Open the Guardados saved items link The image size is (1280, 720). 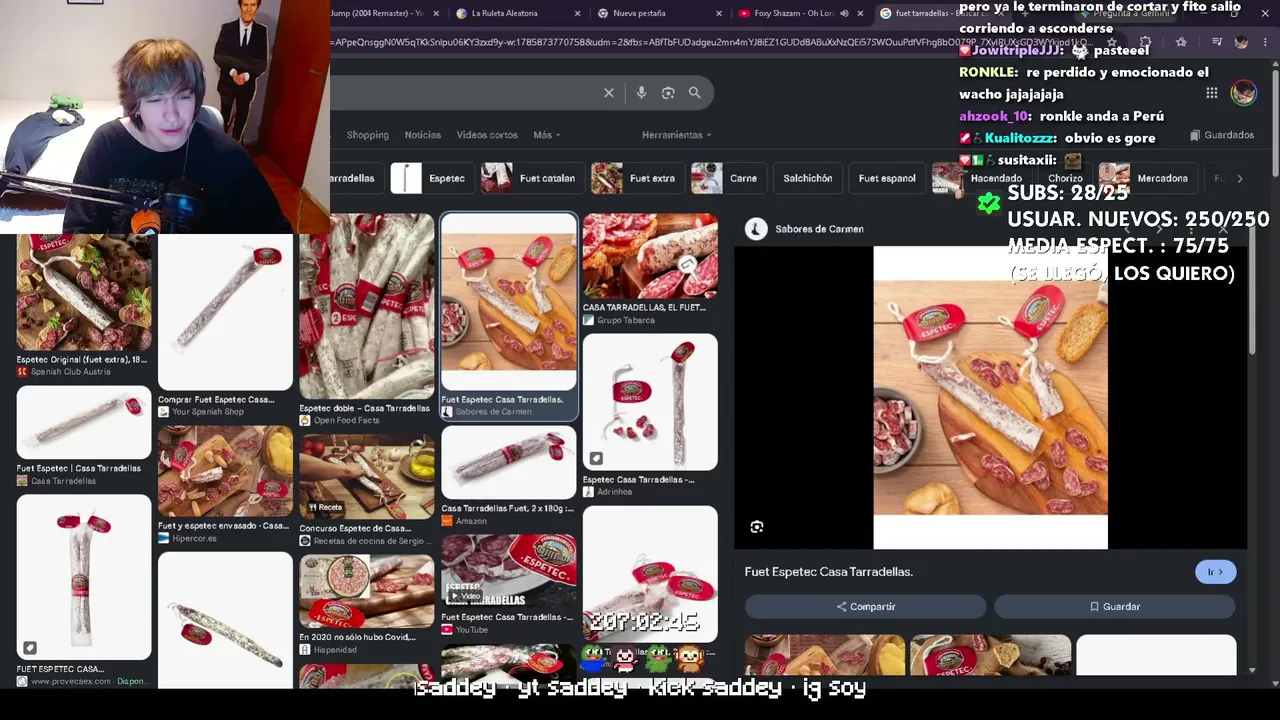[x=1222, y=135]
